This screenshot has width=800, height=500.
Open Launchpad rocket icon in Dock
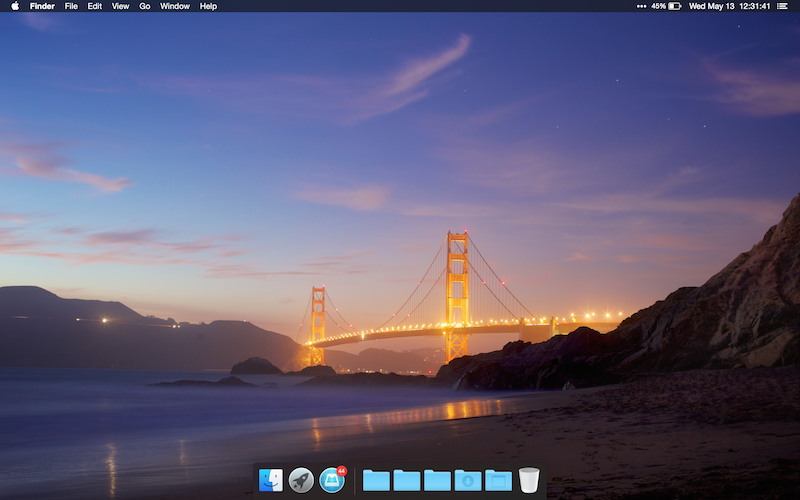pyautogui.click(x=301, y=480)
